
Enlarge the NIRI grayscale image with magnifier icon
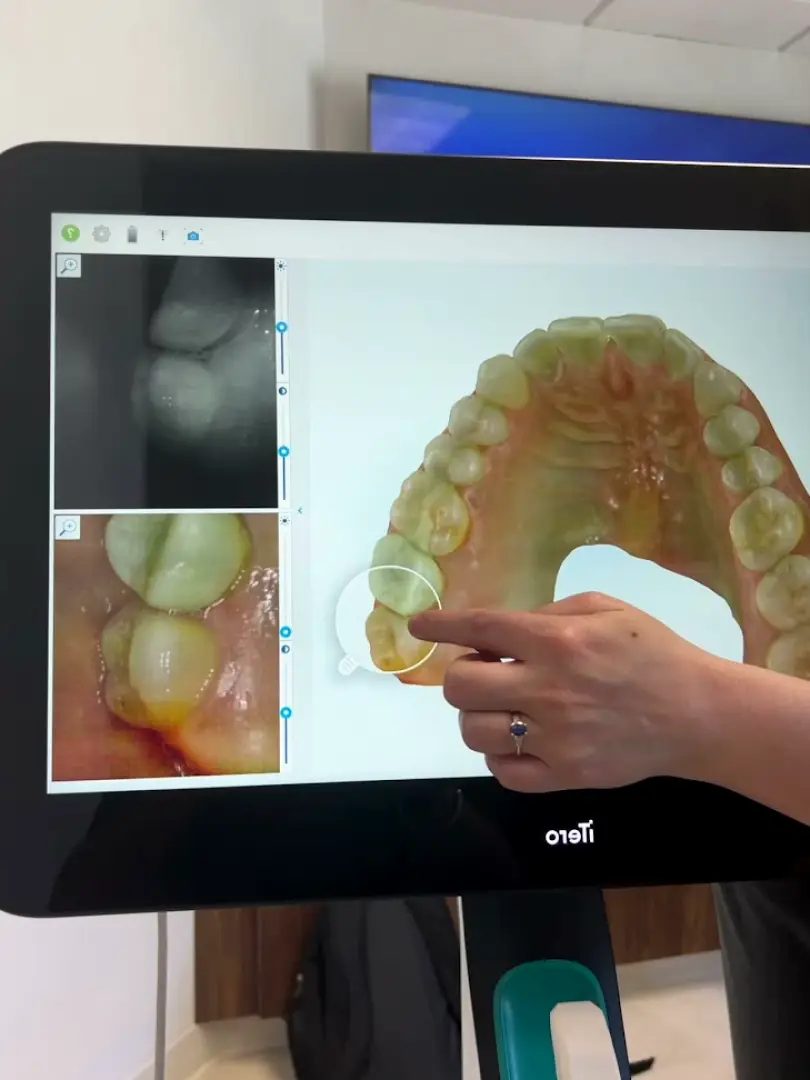click(x=69, y=266)
